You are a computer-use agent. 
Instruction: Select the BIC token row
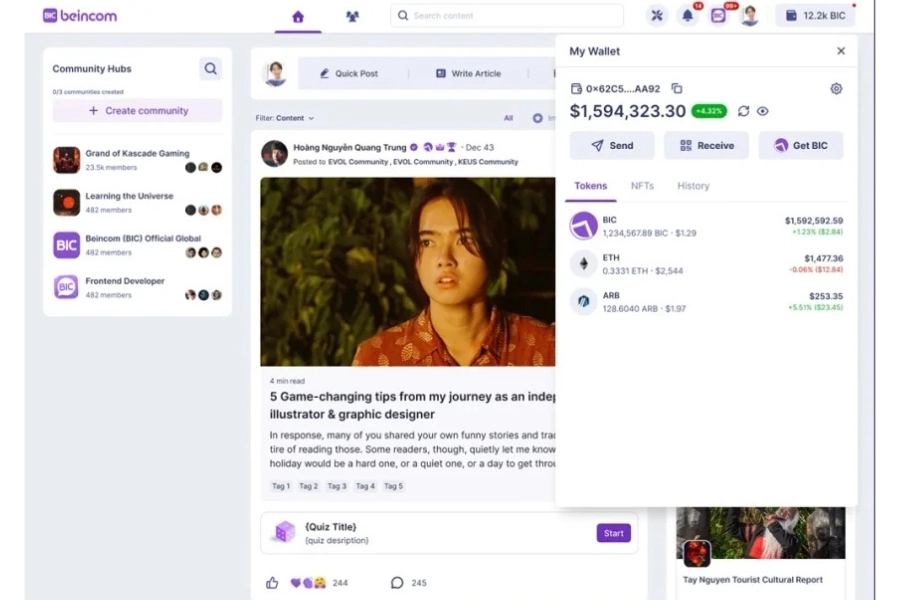coord(706,226)
